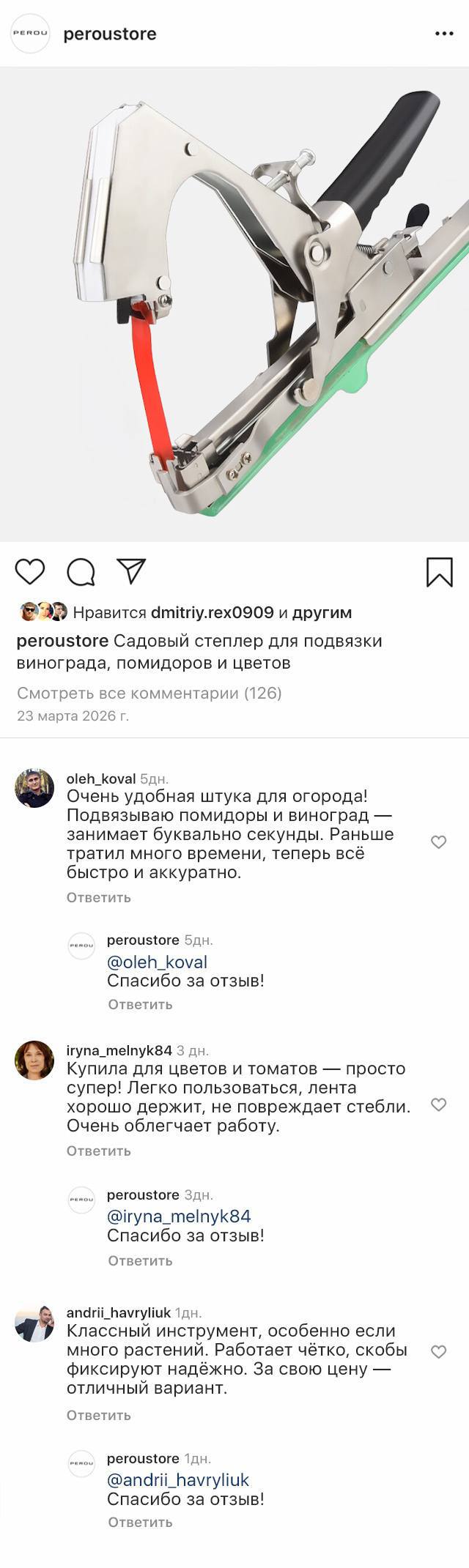Open andrii_havryliuk's profile picture

pyautogui.click(x=34, y=1323)
